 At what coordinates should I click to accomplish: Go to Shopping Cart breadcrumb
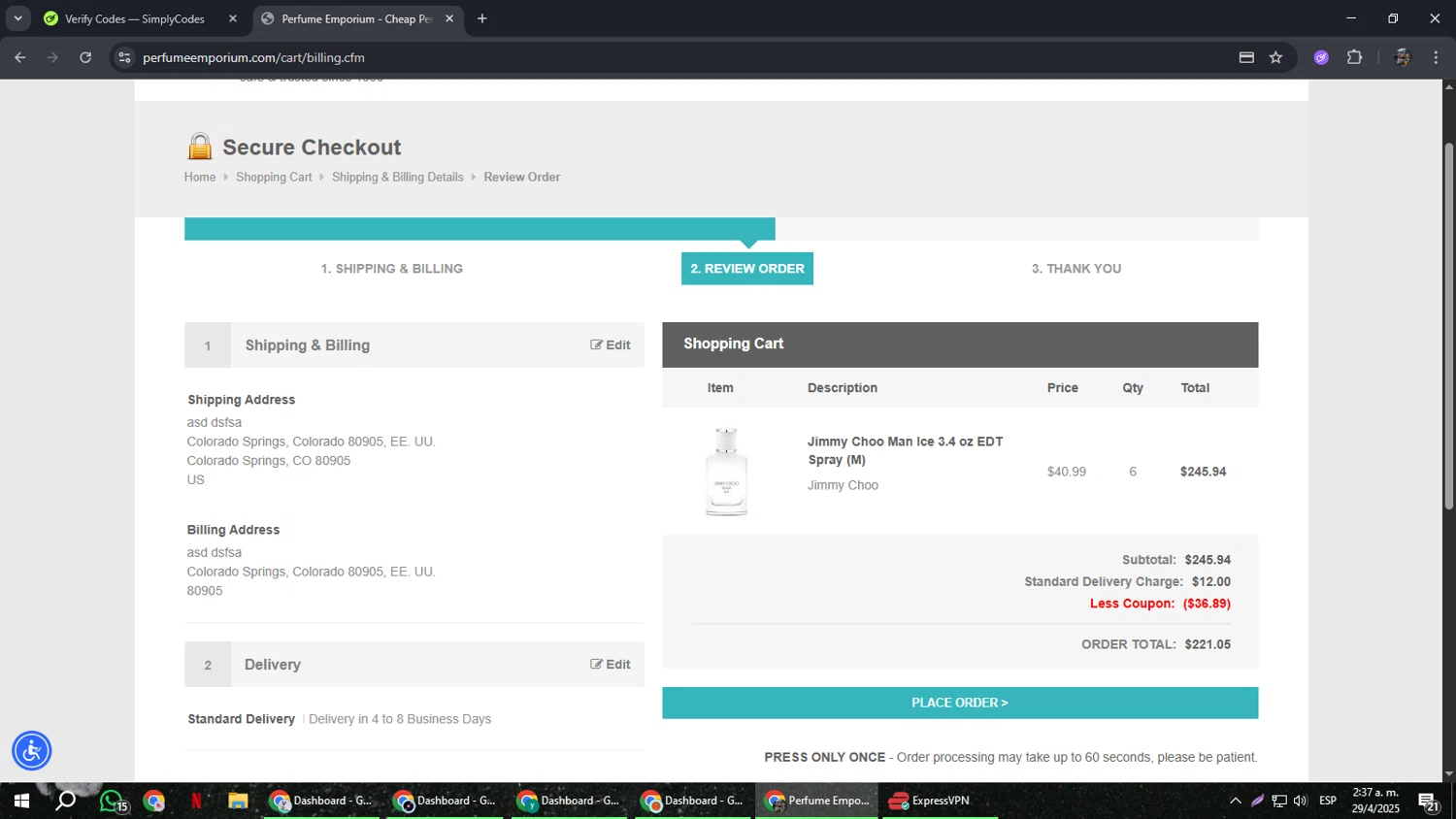coord(274,177)
